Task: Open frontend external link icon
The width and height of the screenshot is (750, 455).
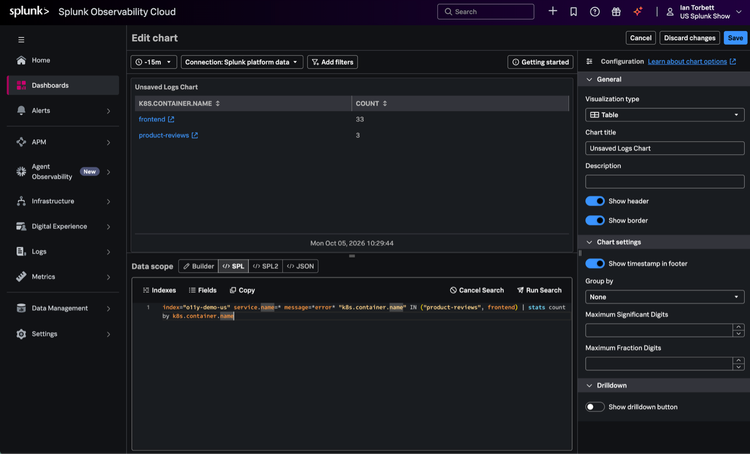Action: 171,119
